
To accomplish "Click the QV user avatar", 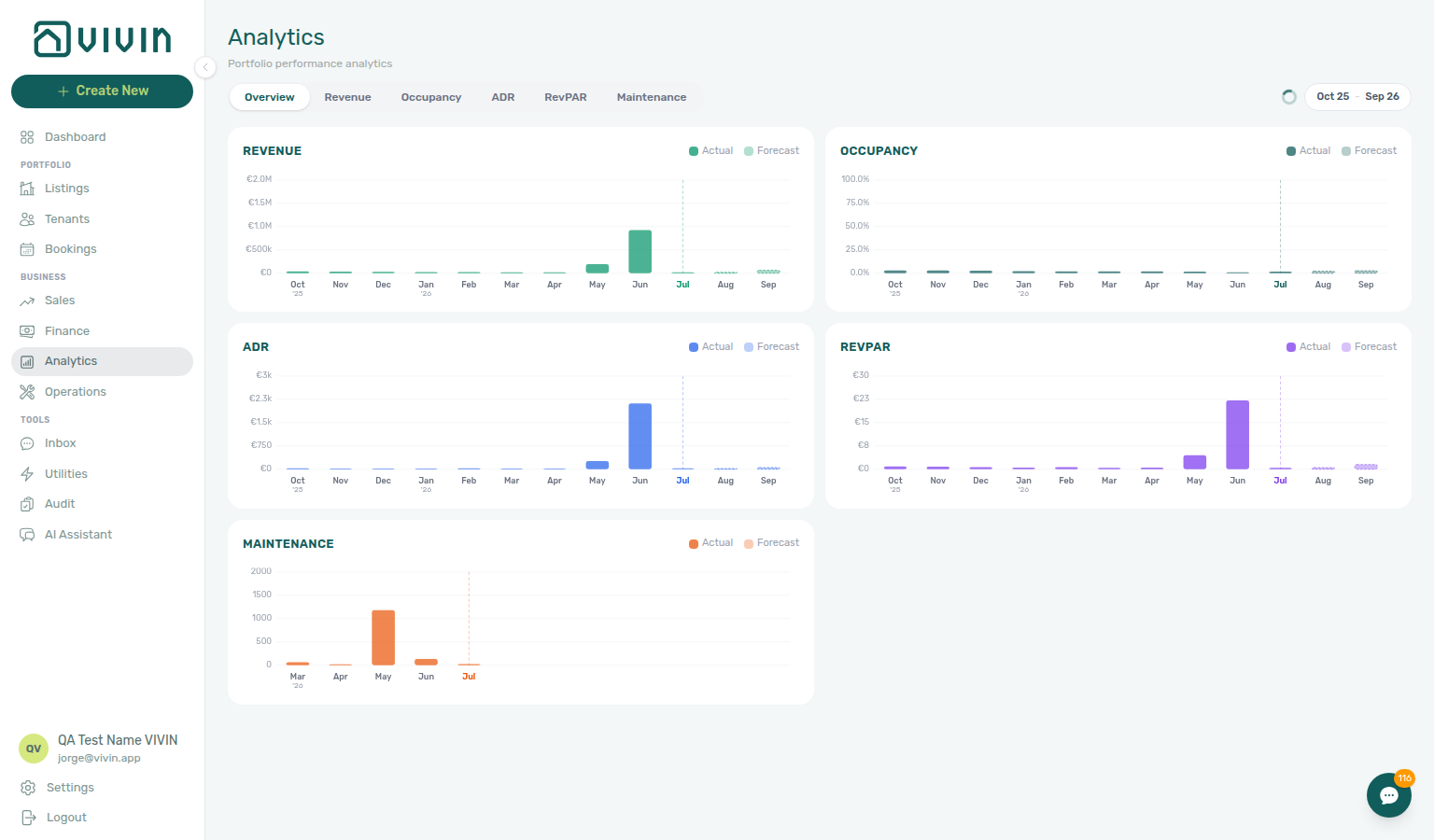I will 34,749.
